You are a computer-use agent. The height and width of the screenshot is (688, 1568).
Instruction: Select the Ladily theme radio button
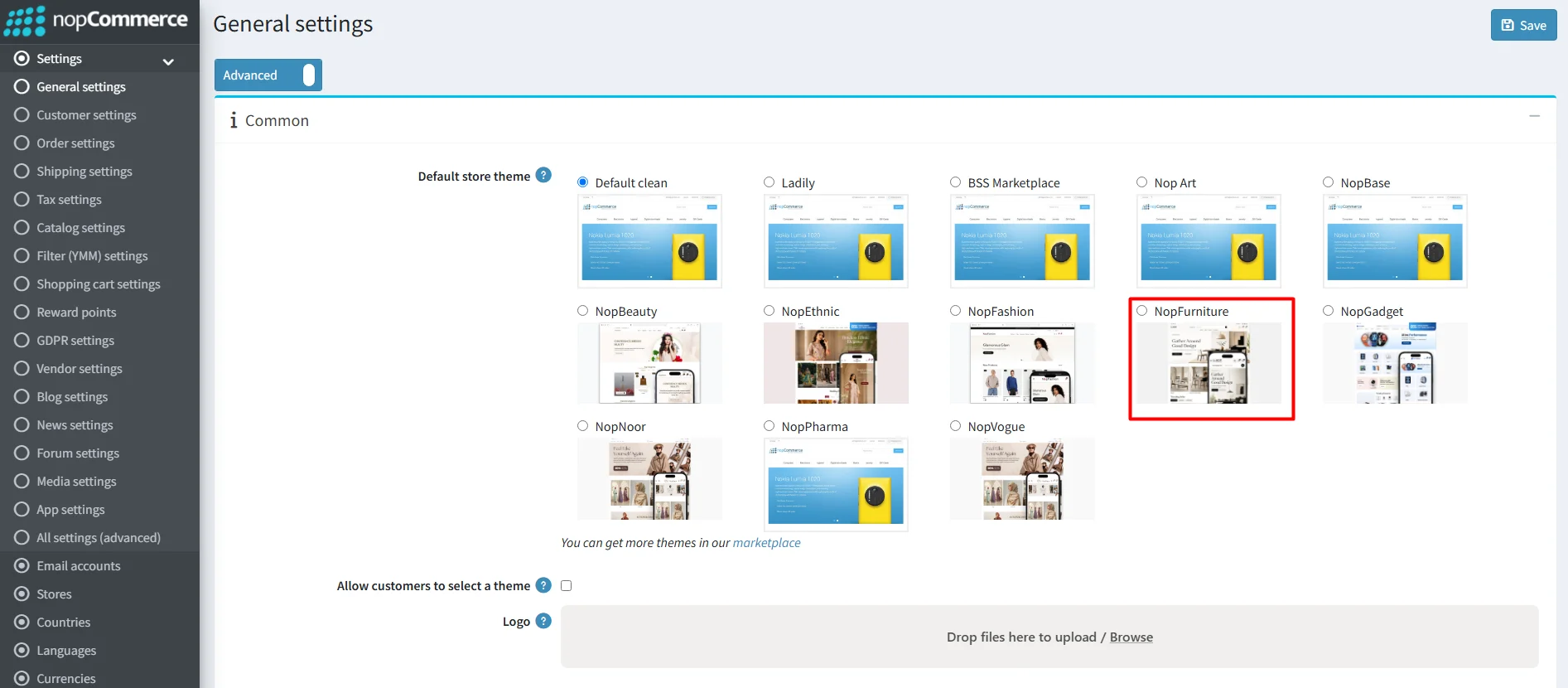pyautogui.click(x=770, y=182)
